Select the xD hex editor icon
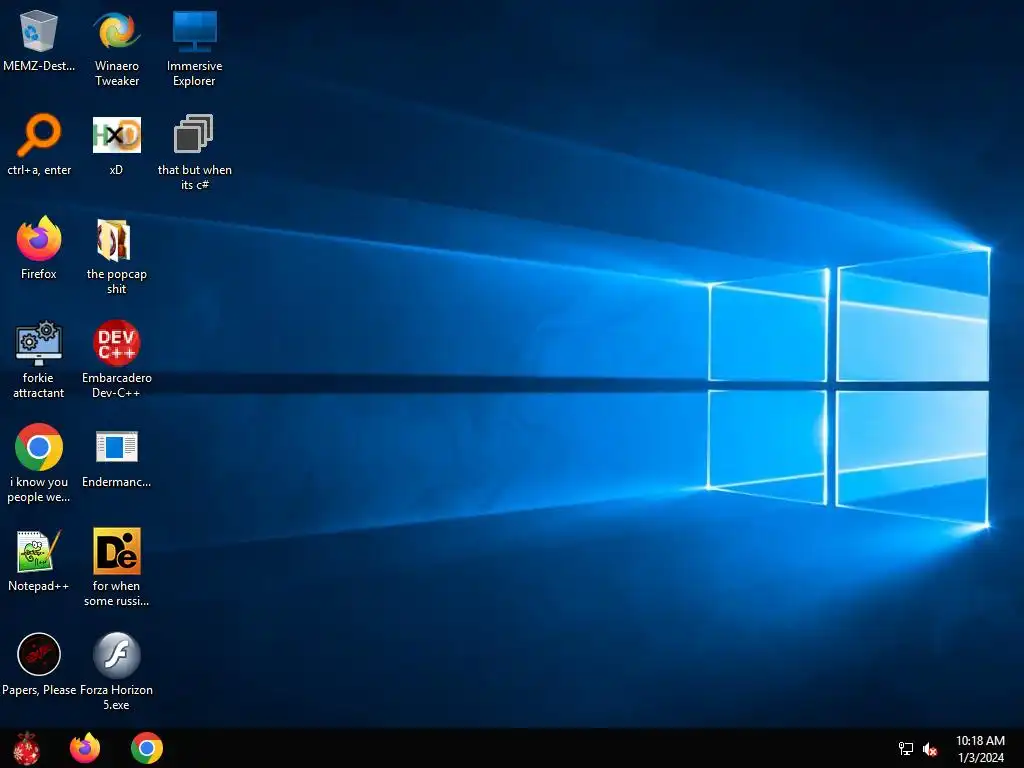The width and height of the screenshot is (1024, 768). tap(116, 135)
